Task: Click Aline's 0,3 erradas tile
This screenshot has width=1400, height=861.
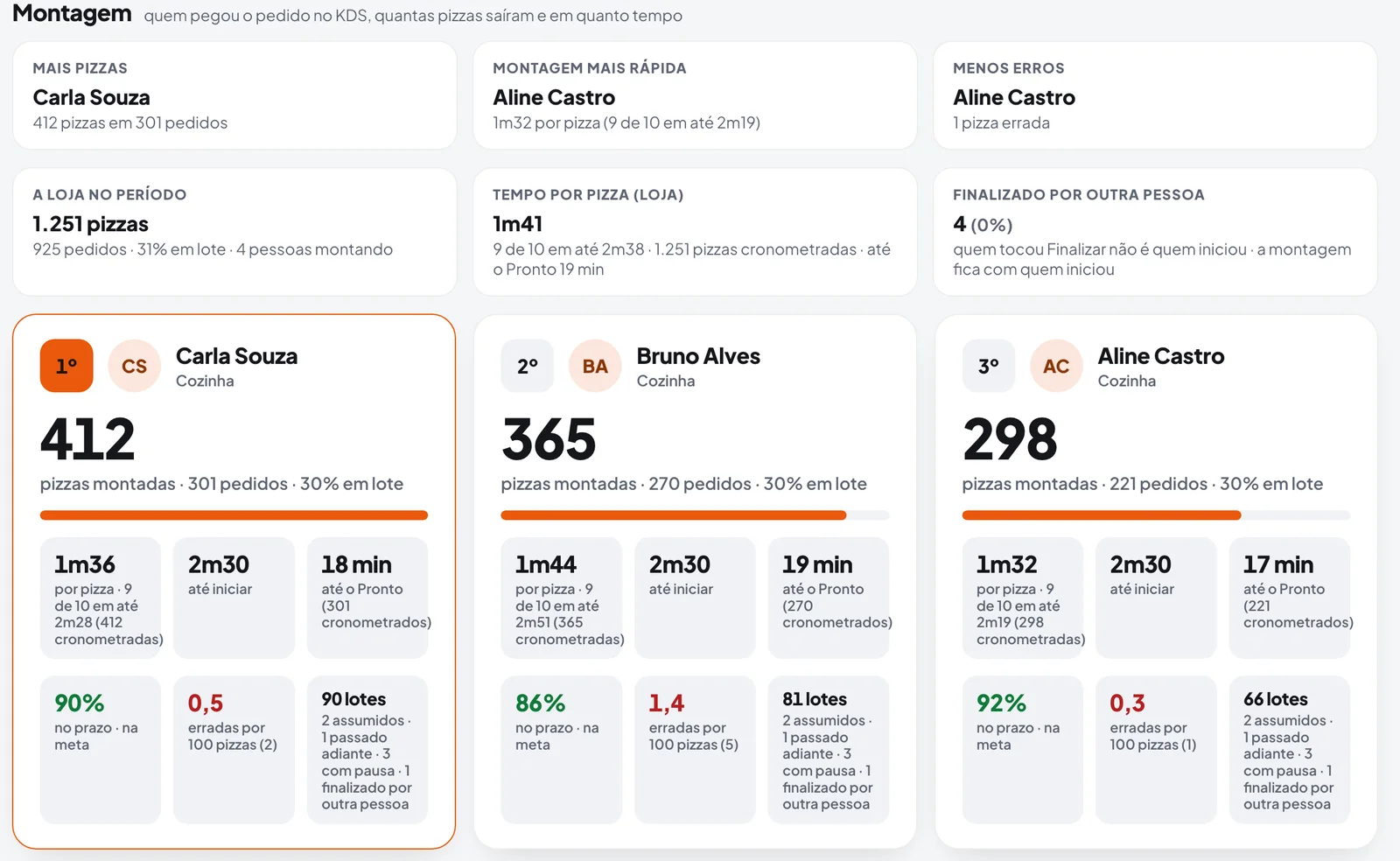Action: pos(1156,749)
